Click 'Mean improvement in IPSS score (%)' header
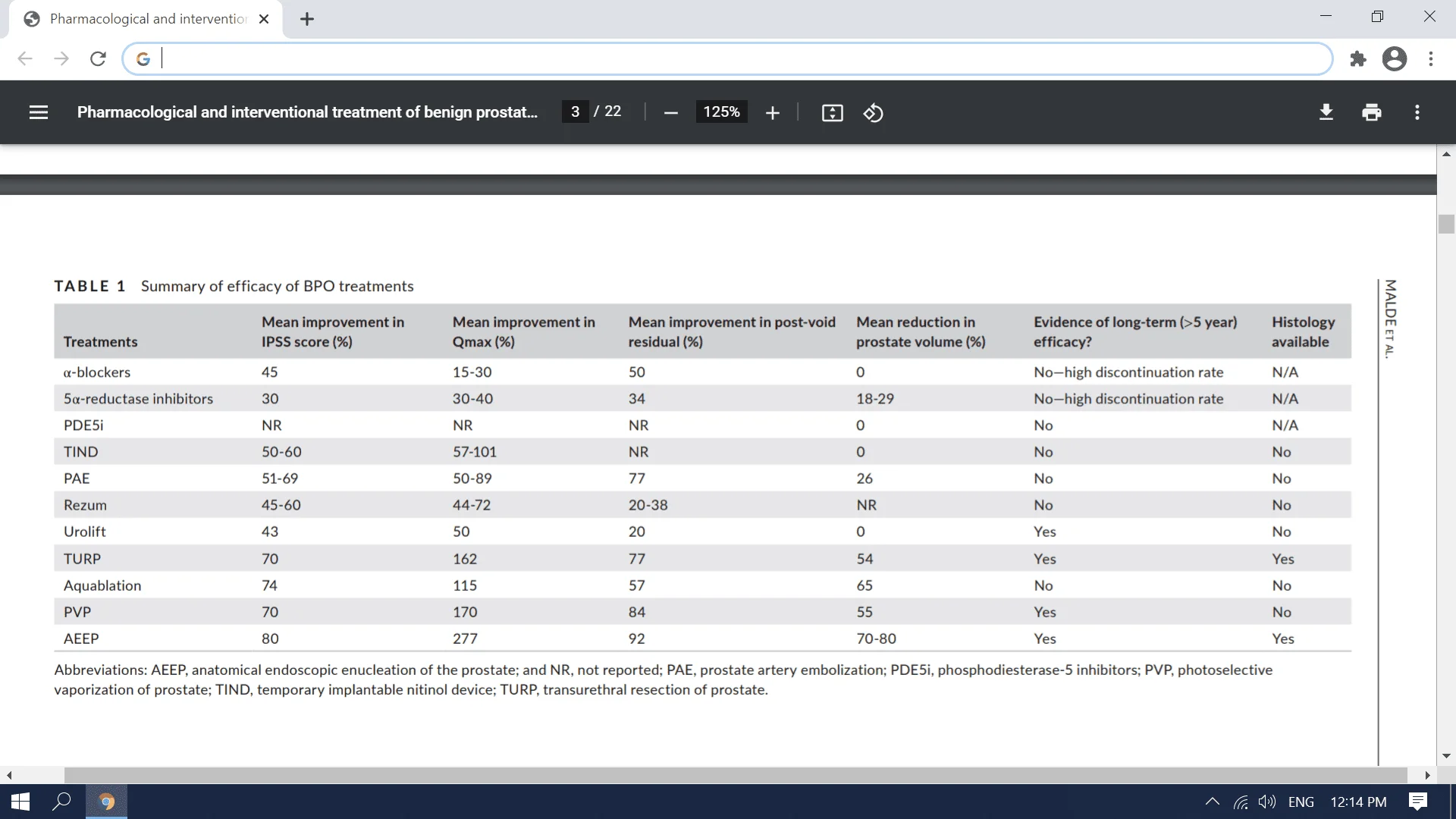Screen dimensions: 1456x819 tap(333, 332)
